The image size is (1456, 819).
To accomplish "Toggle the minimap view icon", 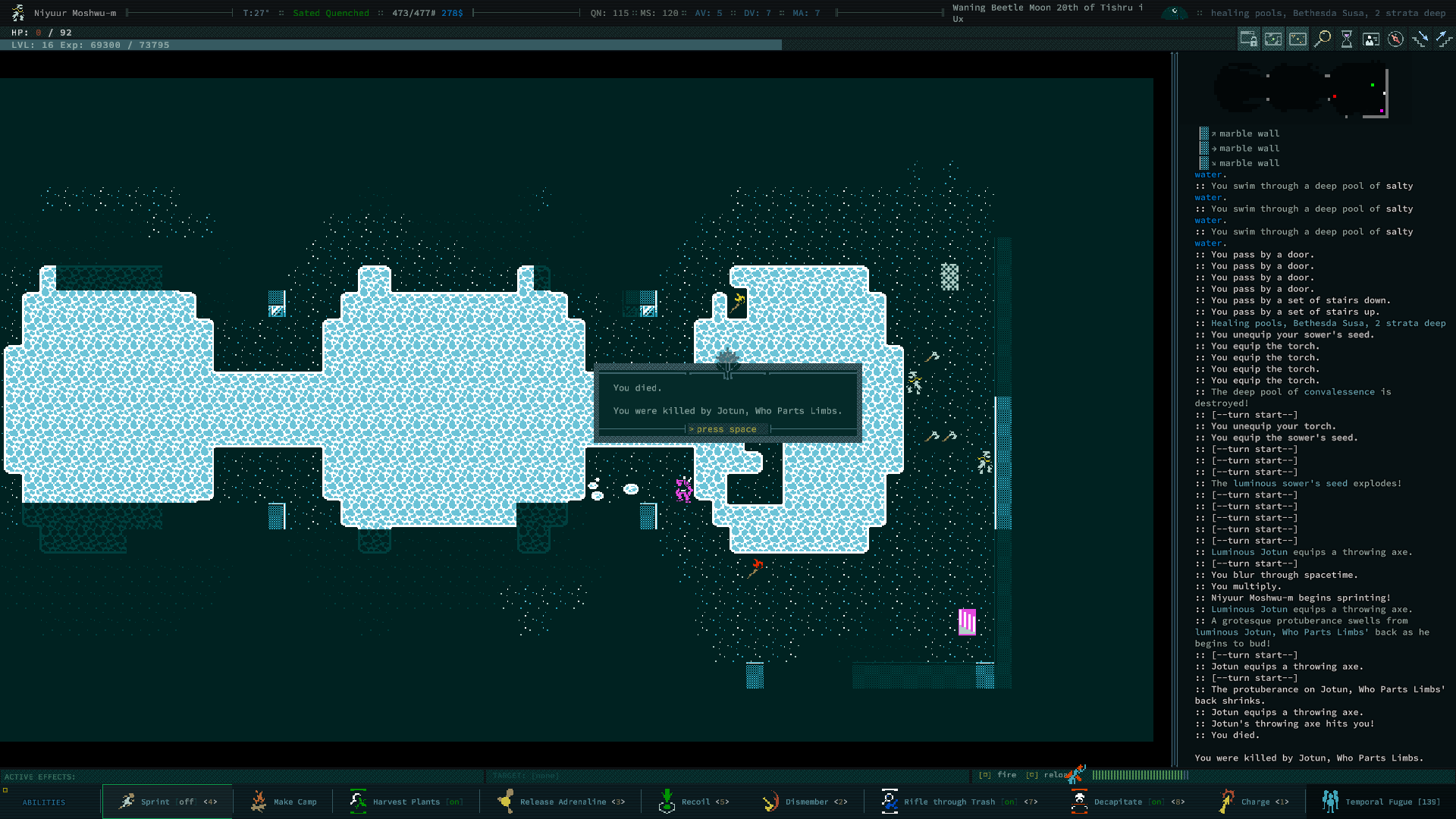I will 1273,39.
